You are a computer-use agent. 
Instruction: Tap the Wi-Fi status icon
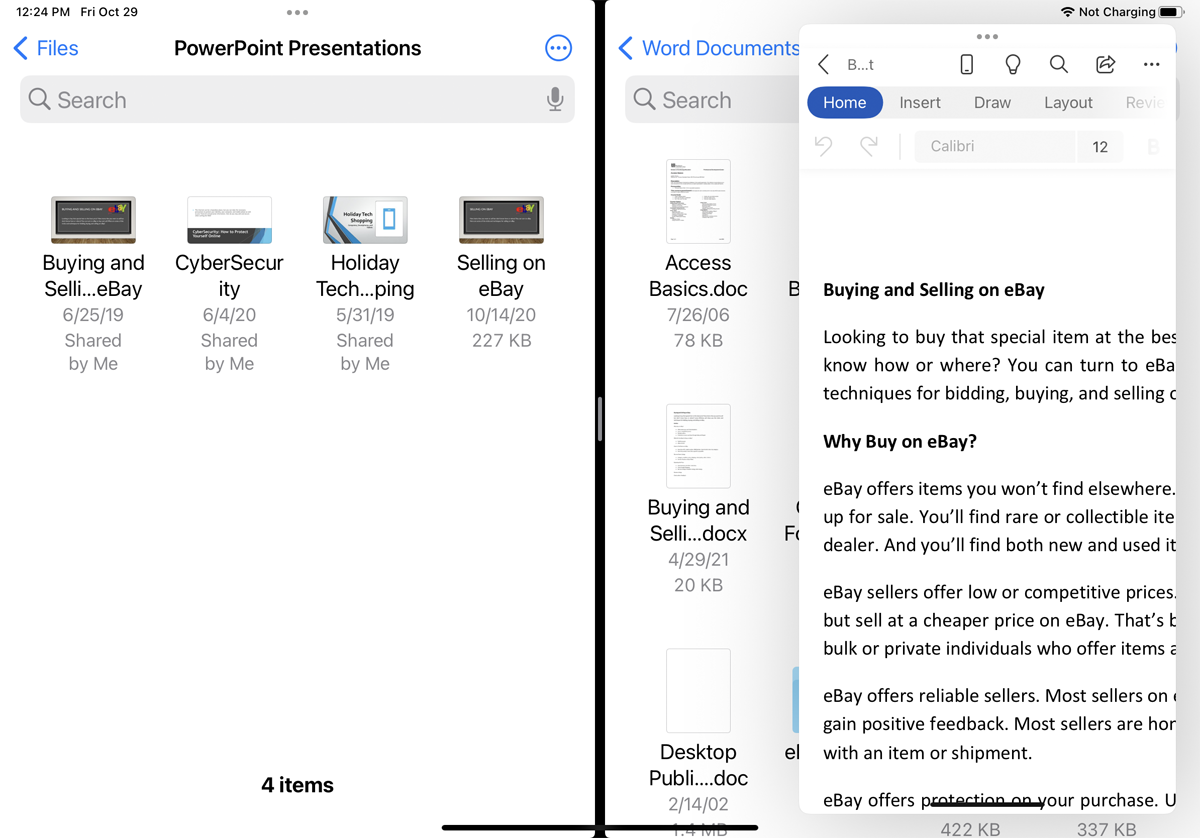pos(1067,12)
